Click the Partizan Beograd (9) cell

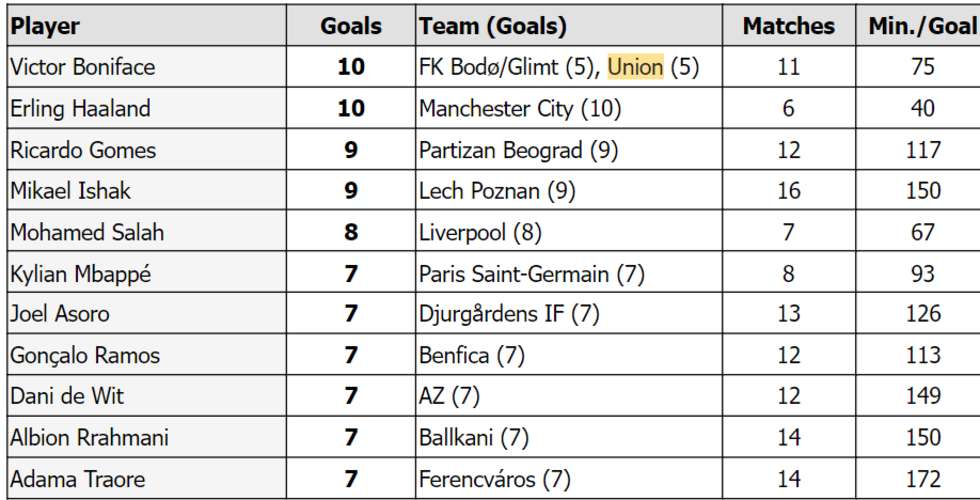click(x=519, y=150)
